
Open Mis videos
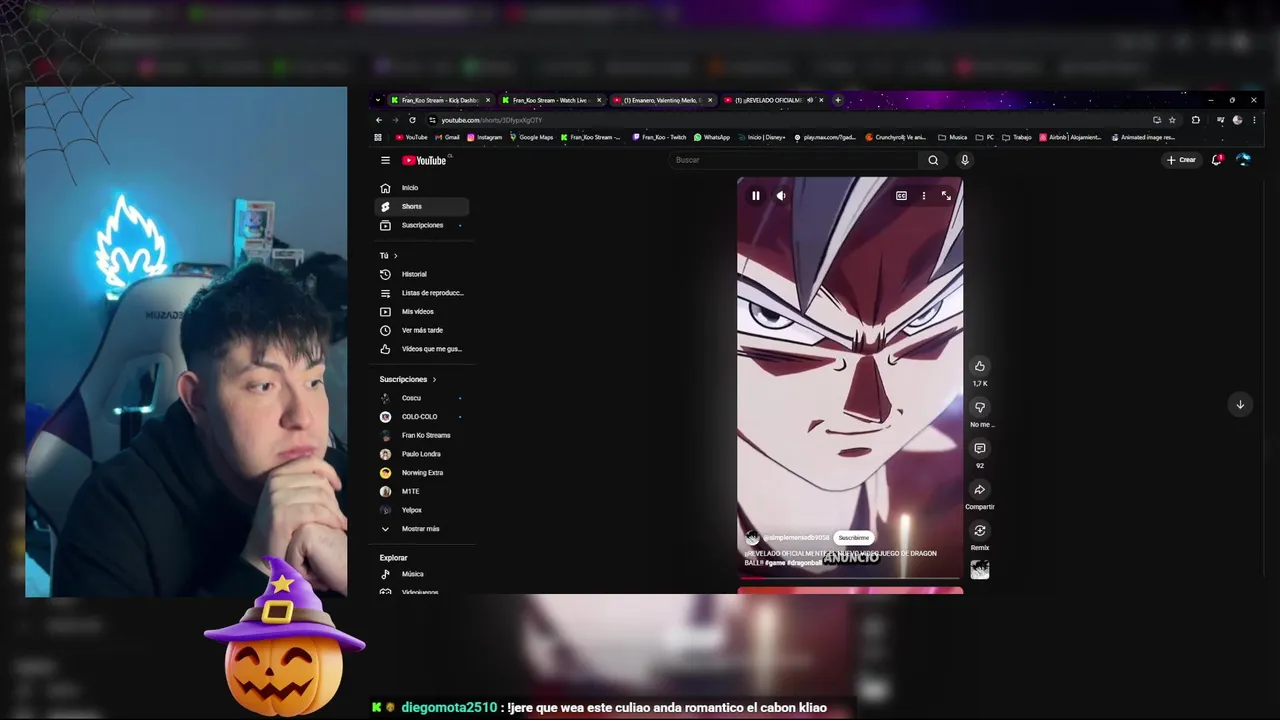[422, 311]
